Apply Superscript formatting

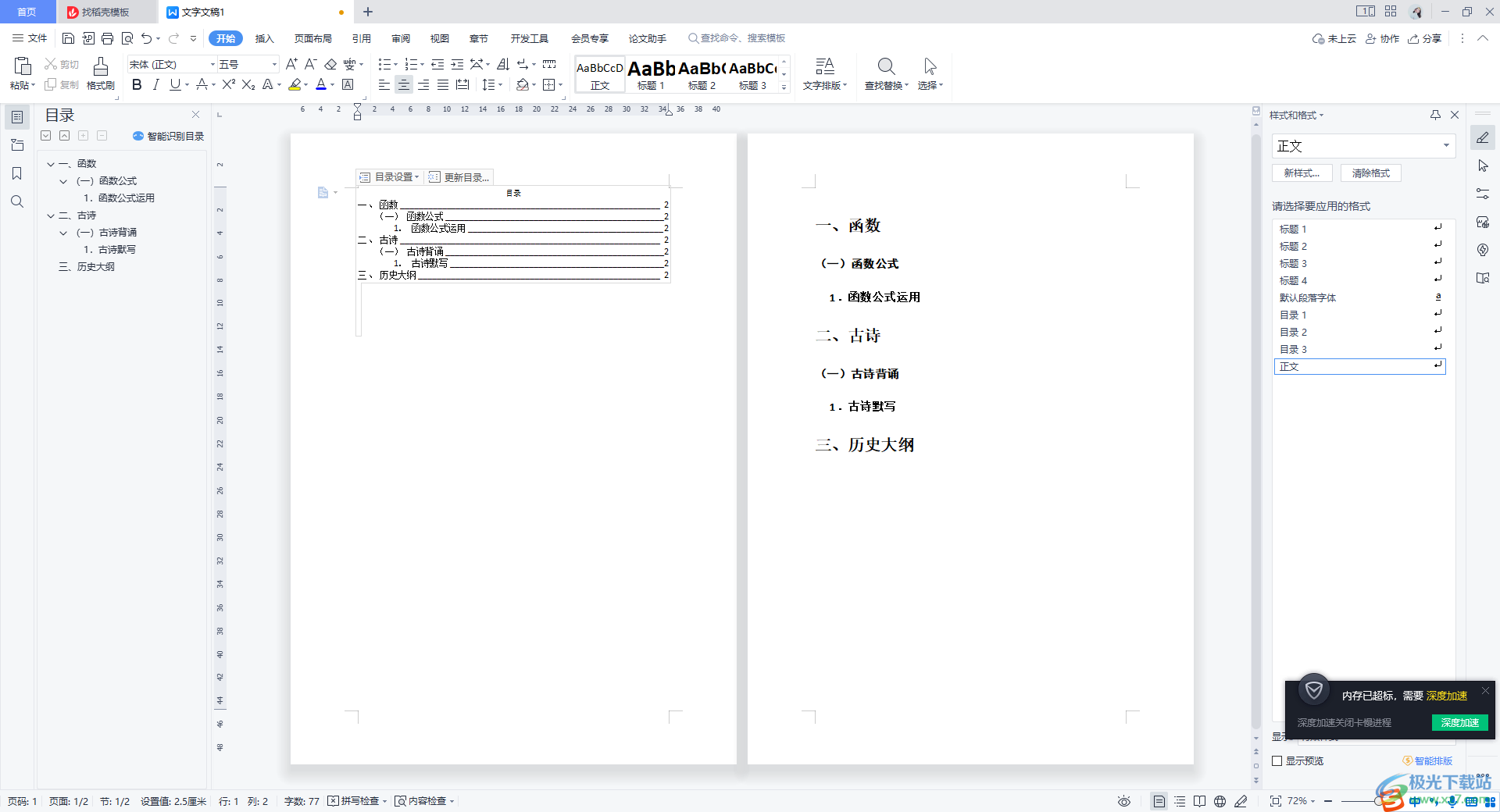point(228,84)
